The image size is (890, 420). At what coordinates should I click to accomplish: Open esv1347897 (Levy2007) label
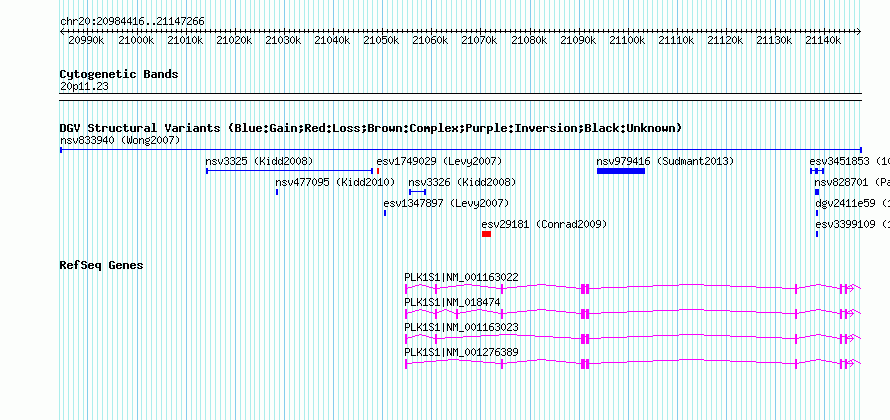(x=446, y=203)
